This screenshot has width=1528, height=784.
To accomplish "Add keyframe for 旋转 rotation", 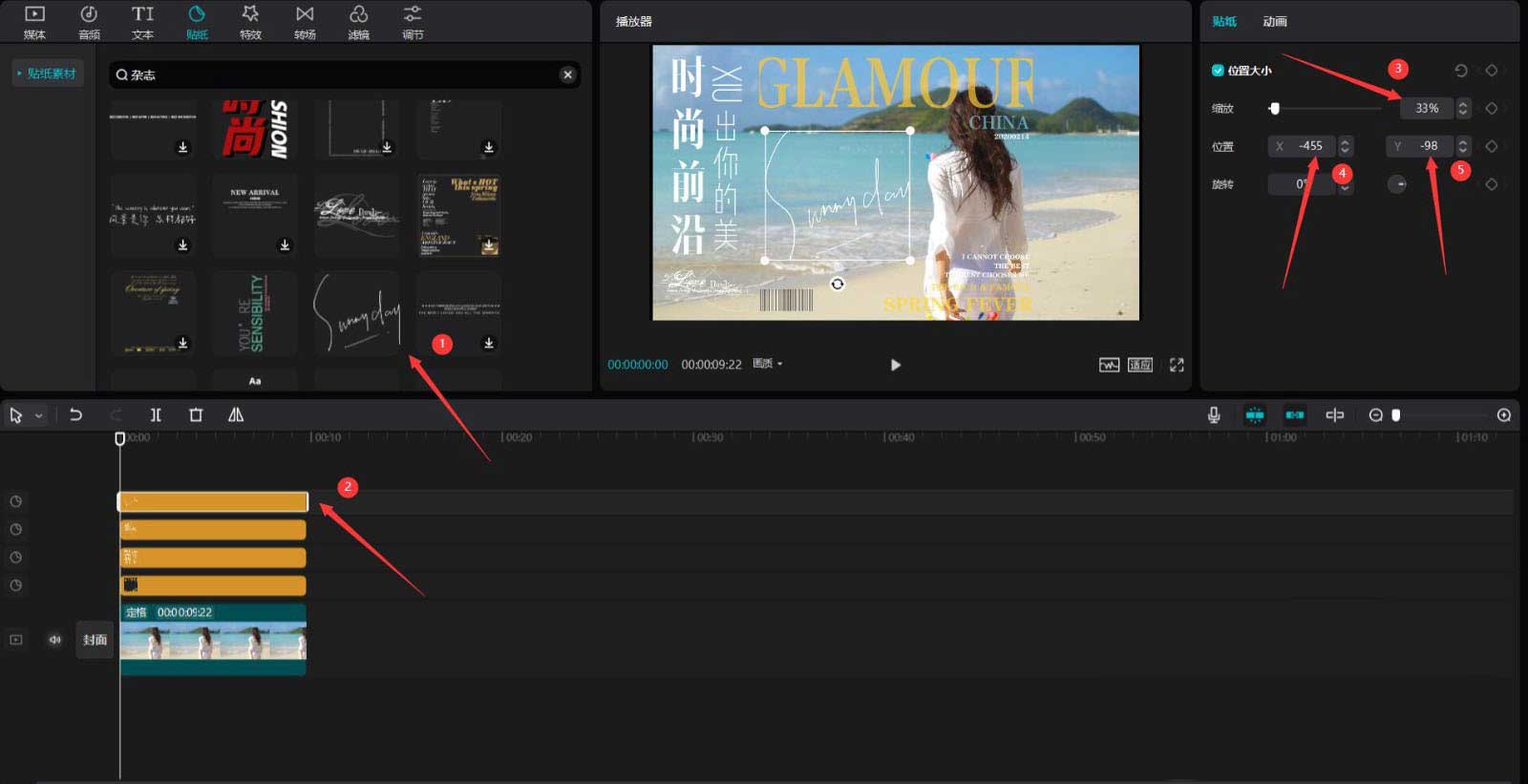I will (1491, 184).
